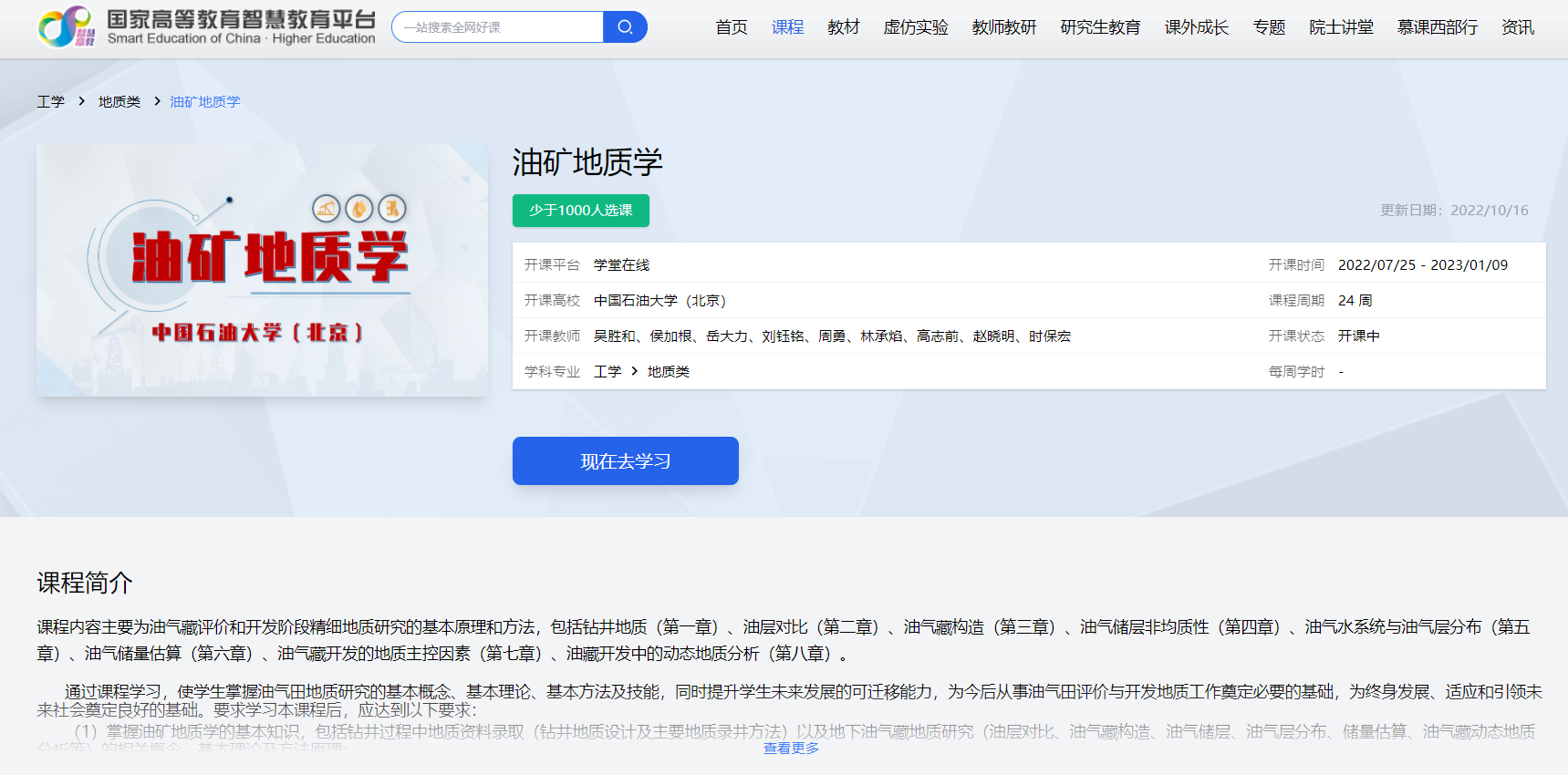
Task: Click the magnifier search icon button
Action: tap(625, 27)
